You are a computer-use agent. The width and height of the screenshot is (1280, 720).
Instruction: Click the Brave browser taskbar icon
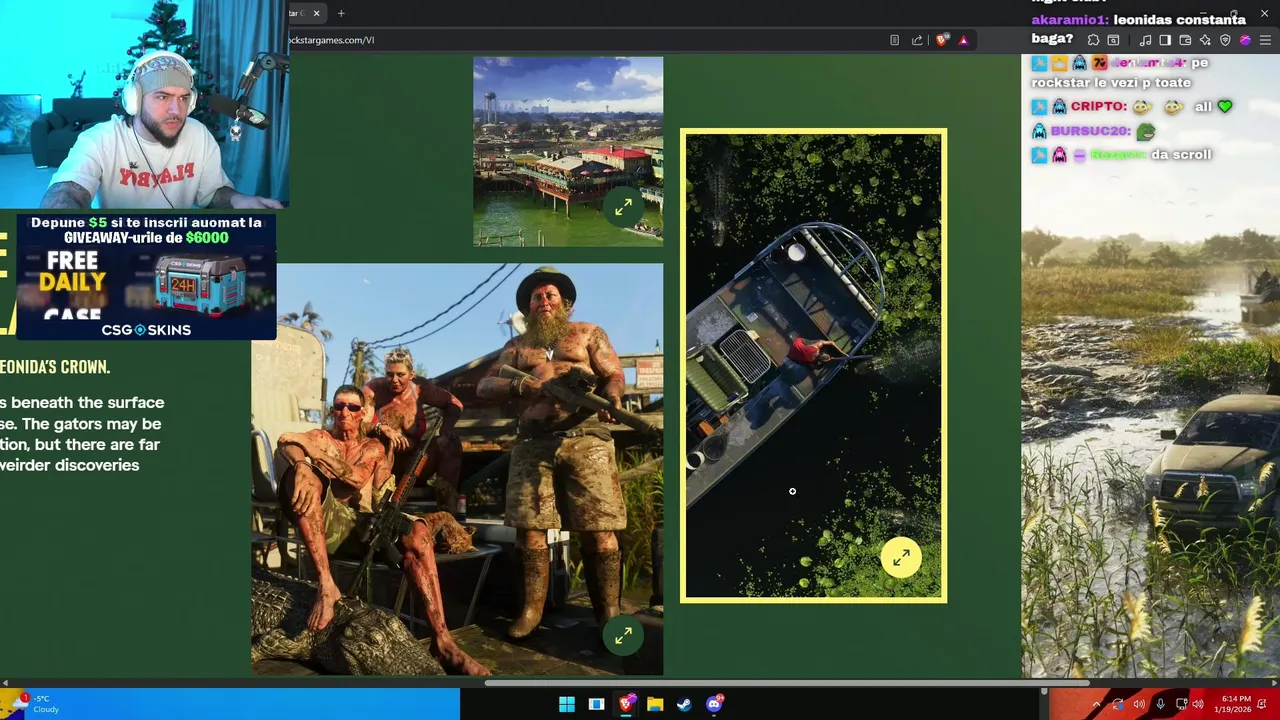[626, 704]
